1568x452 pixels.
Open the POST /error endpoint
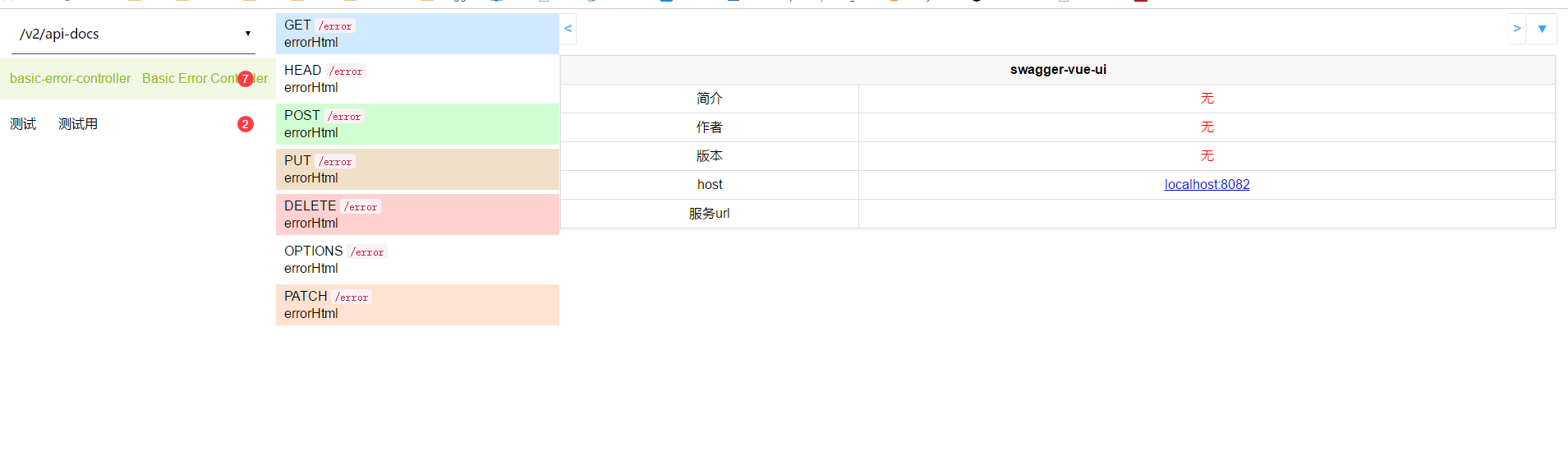click(417, 124)
